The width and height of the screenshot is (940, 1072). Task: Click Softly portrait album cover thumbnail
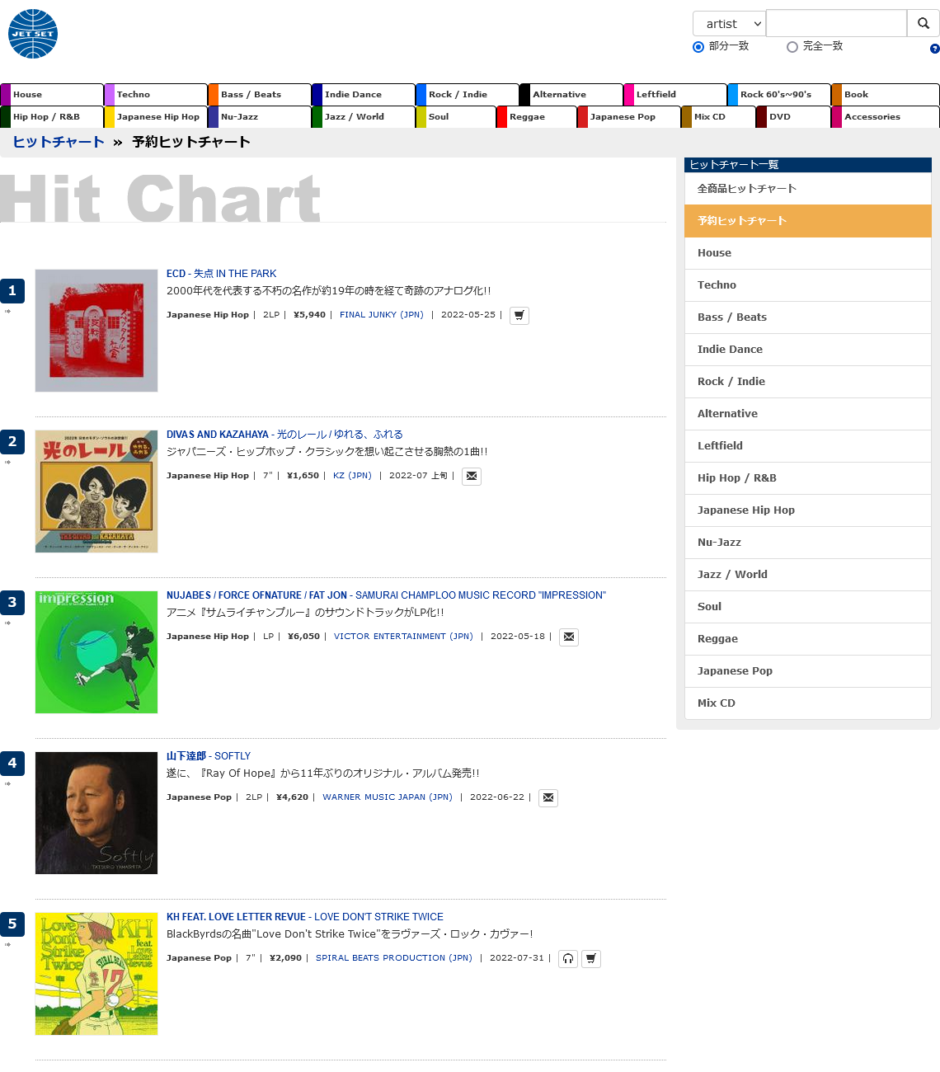[96, 813]
